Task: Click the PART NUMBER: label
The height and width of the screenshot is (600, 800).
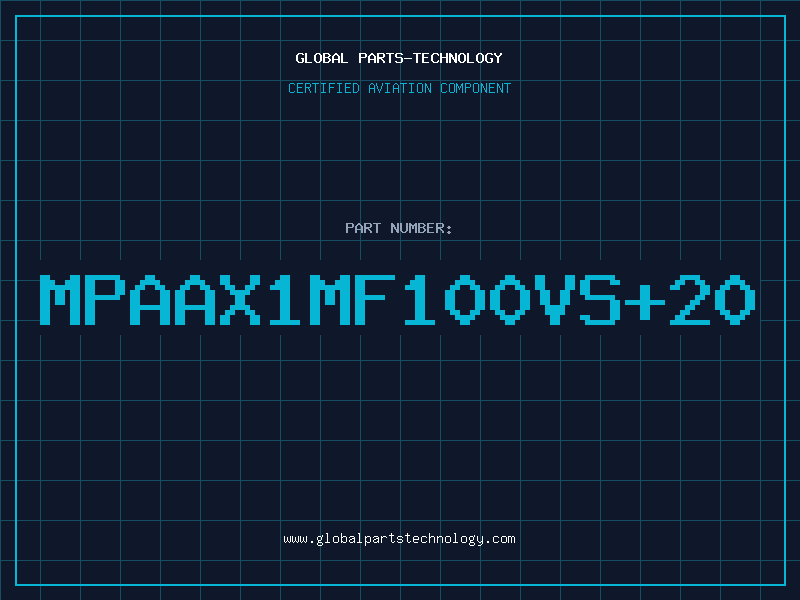Action: 399,228
